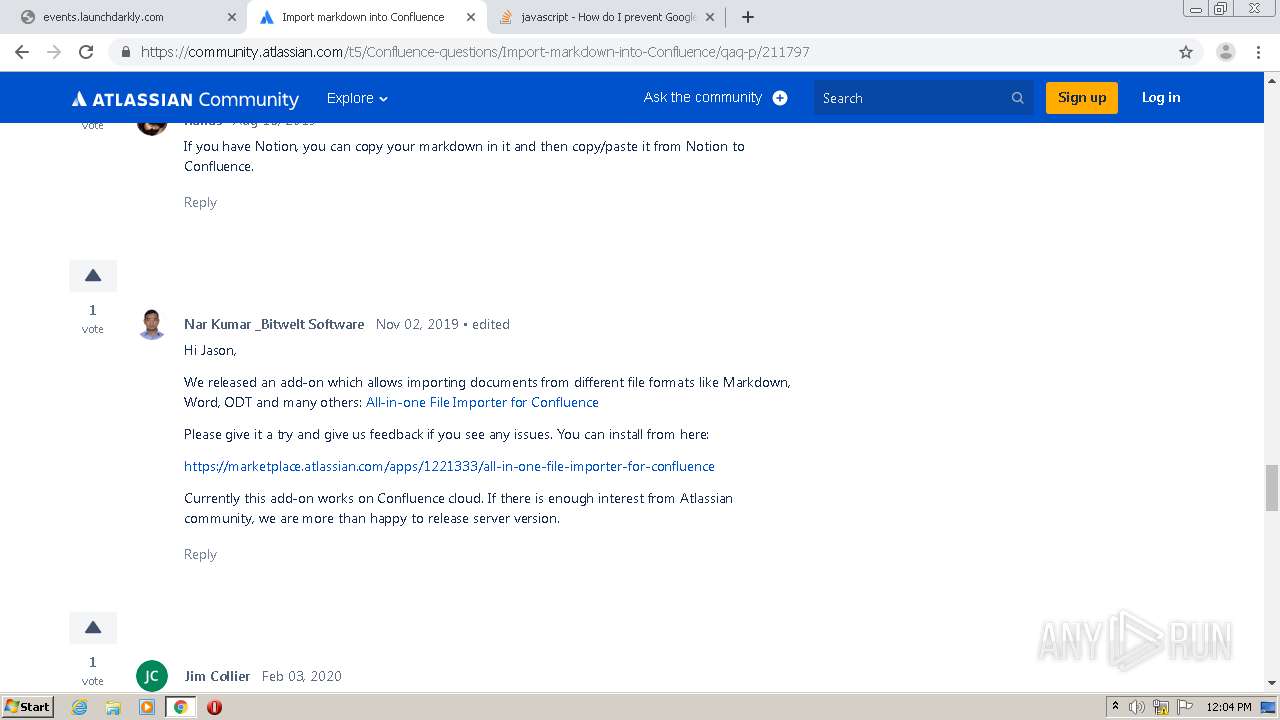Select the Chrome taskbar button

pos(180,707)
